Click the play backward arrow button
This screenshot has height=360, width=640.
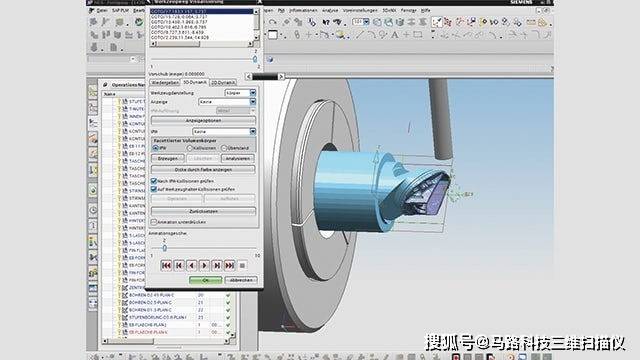coord(192,266)
